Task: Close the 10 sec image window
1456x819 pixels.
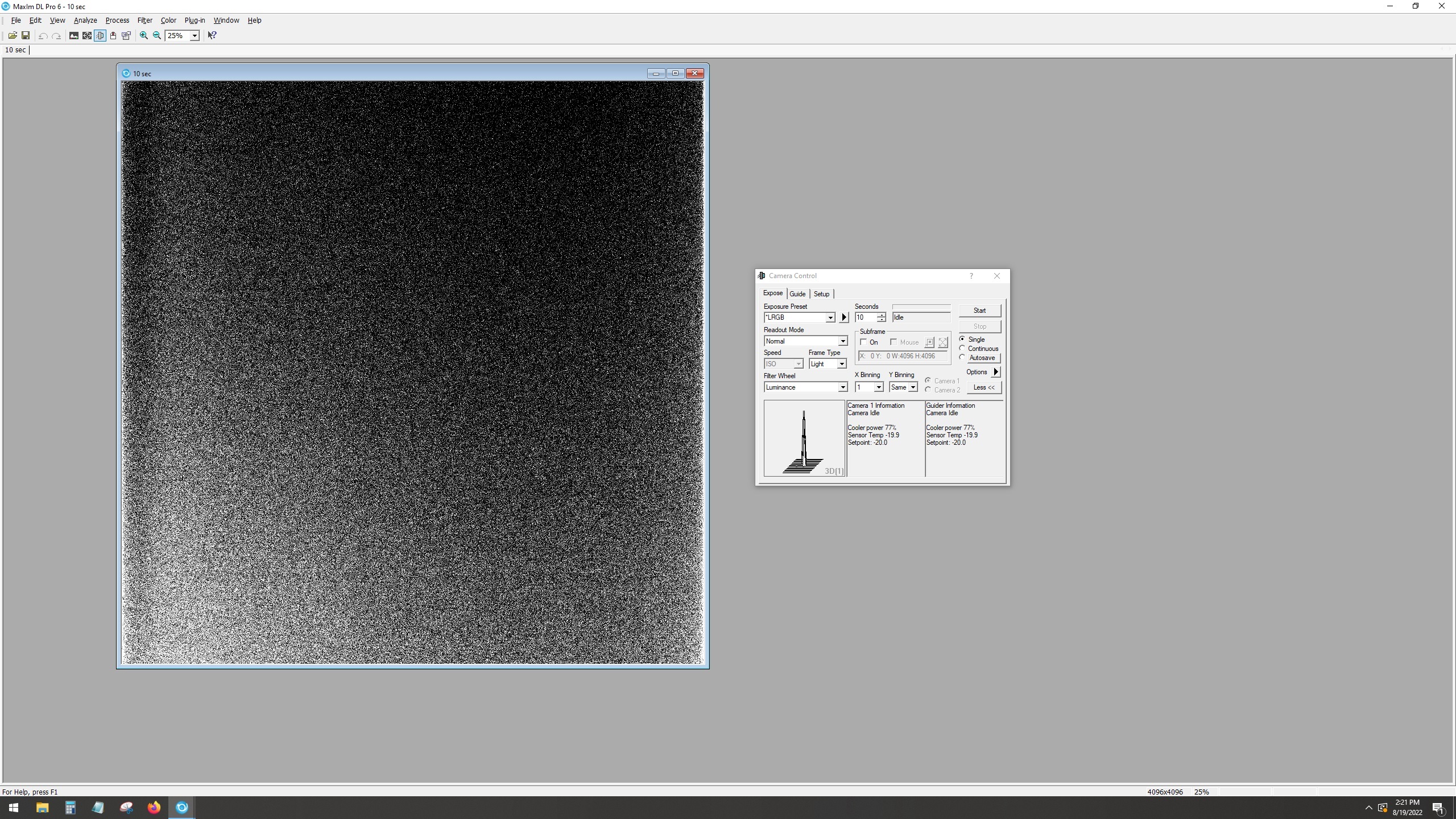Action: pyautogui.click(x=694, y=73)
